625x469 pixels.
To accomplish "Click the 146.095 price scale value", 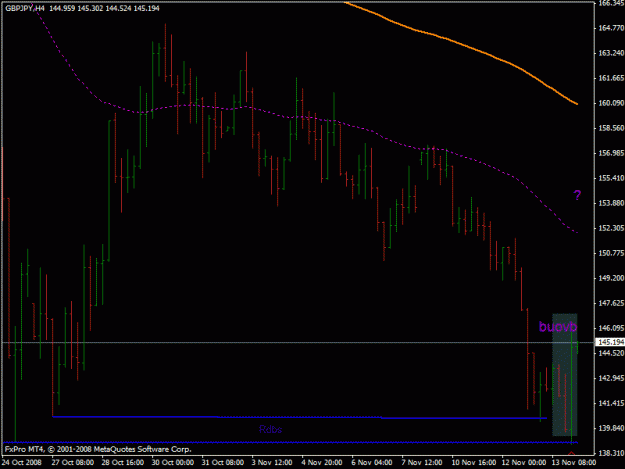I will click(611, 328).
